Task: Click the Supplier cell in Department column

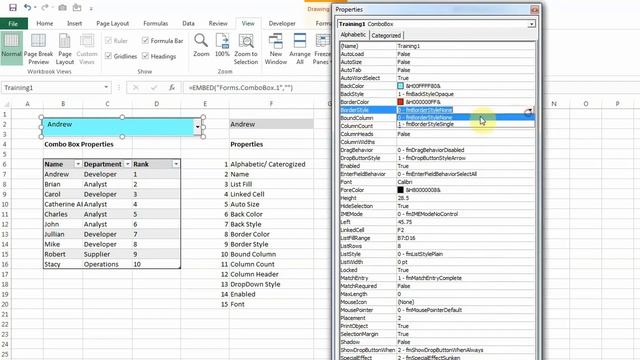Action: click(107, 254)
